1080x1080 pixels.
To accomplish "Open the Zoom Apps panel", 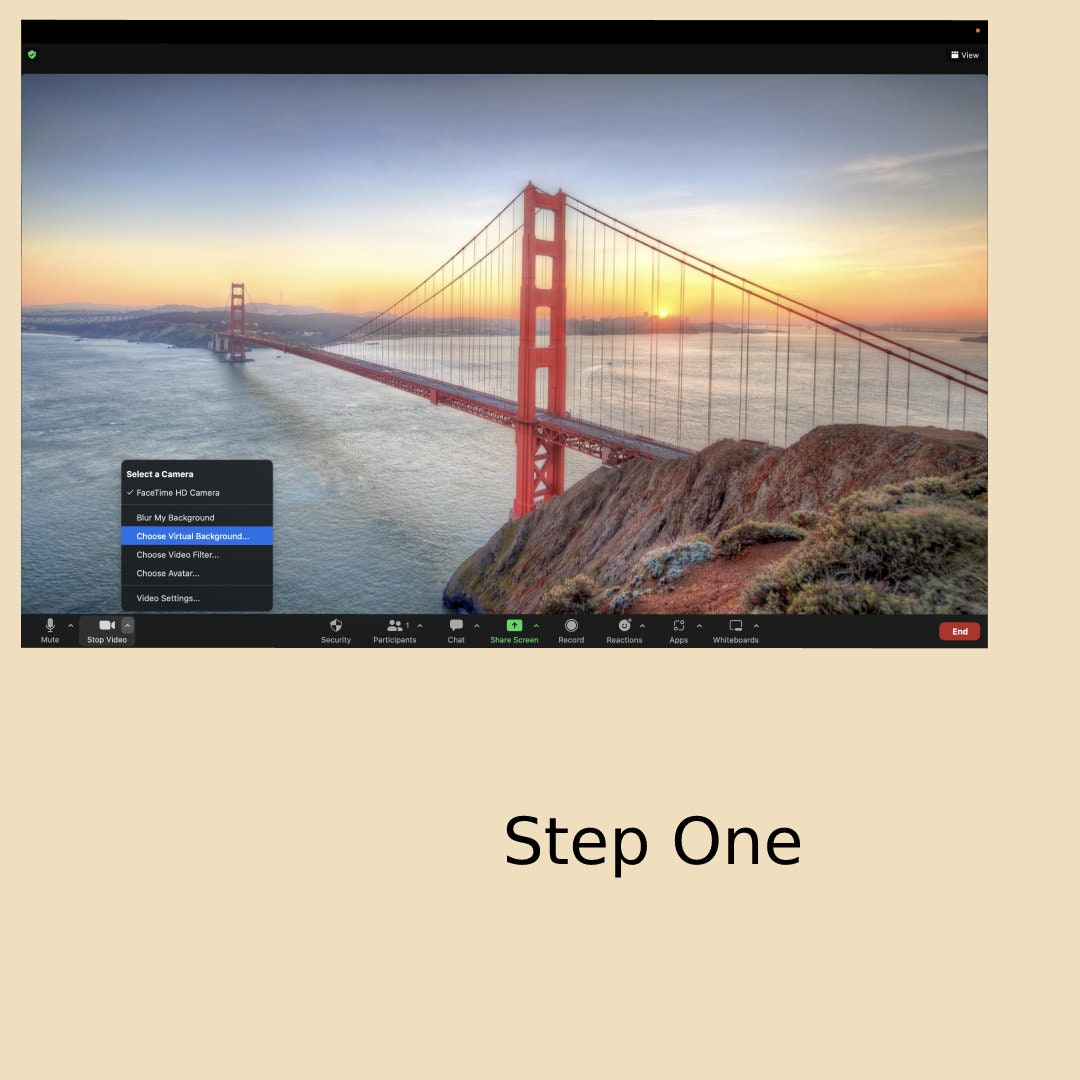I will point(678,631).
